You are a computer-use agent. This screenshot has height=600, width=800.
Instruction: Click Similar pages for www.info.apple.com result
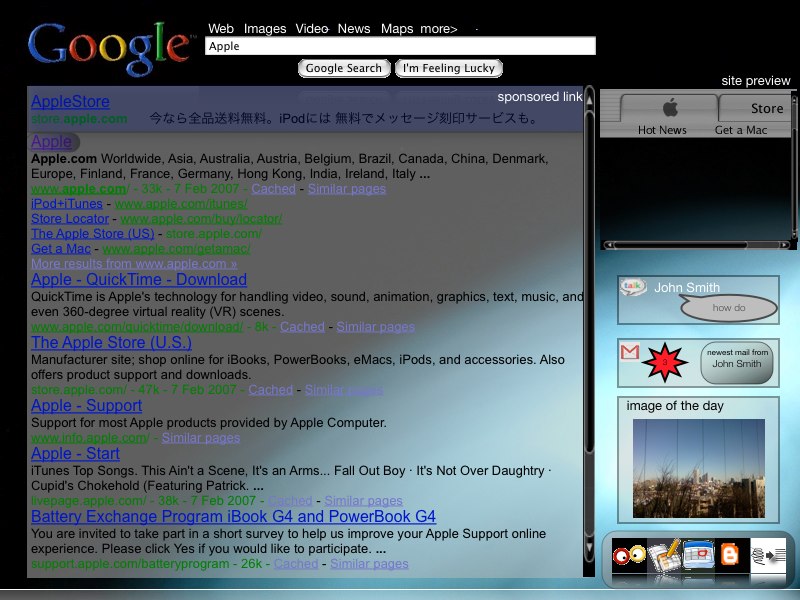pos(201,438)
